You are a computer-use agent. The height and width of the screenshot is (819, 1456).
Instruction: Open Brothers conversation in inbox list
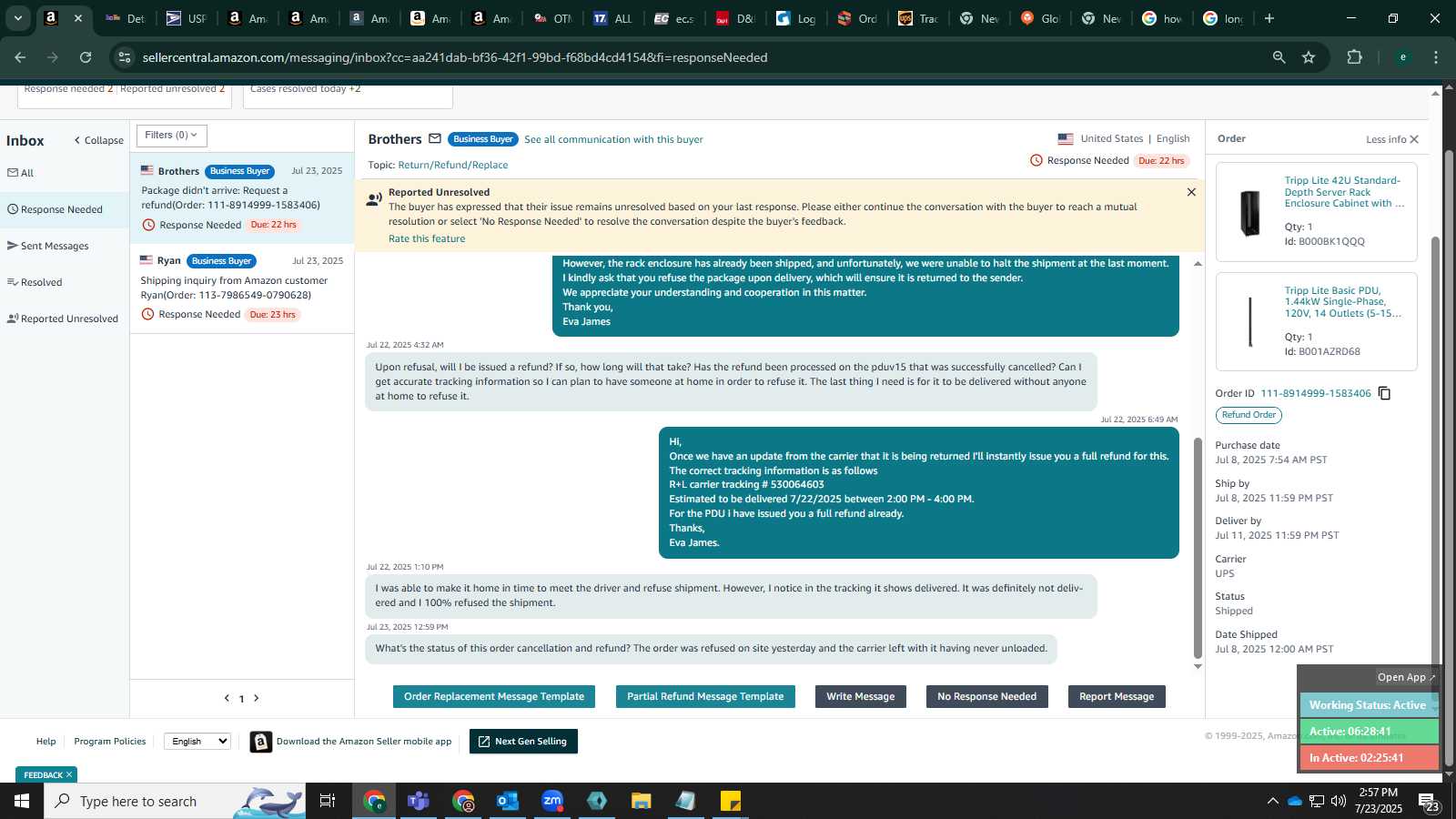tap(242, 197)
